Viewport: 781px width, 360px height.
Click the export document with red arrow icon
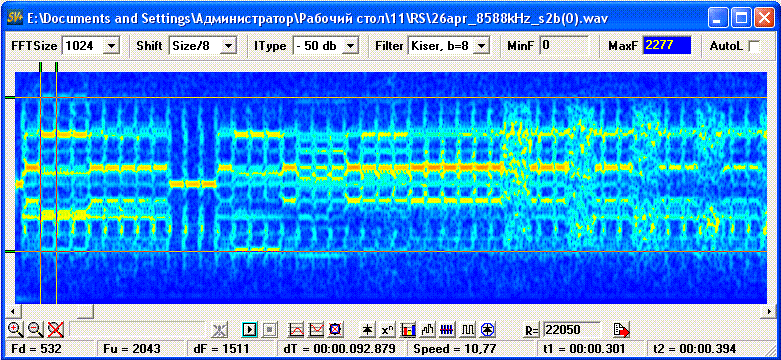tap(622, 329)
